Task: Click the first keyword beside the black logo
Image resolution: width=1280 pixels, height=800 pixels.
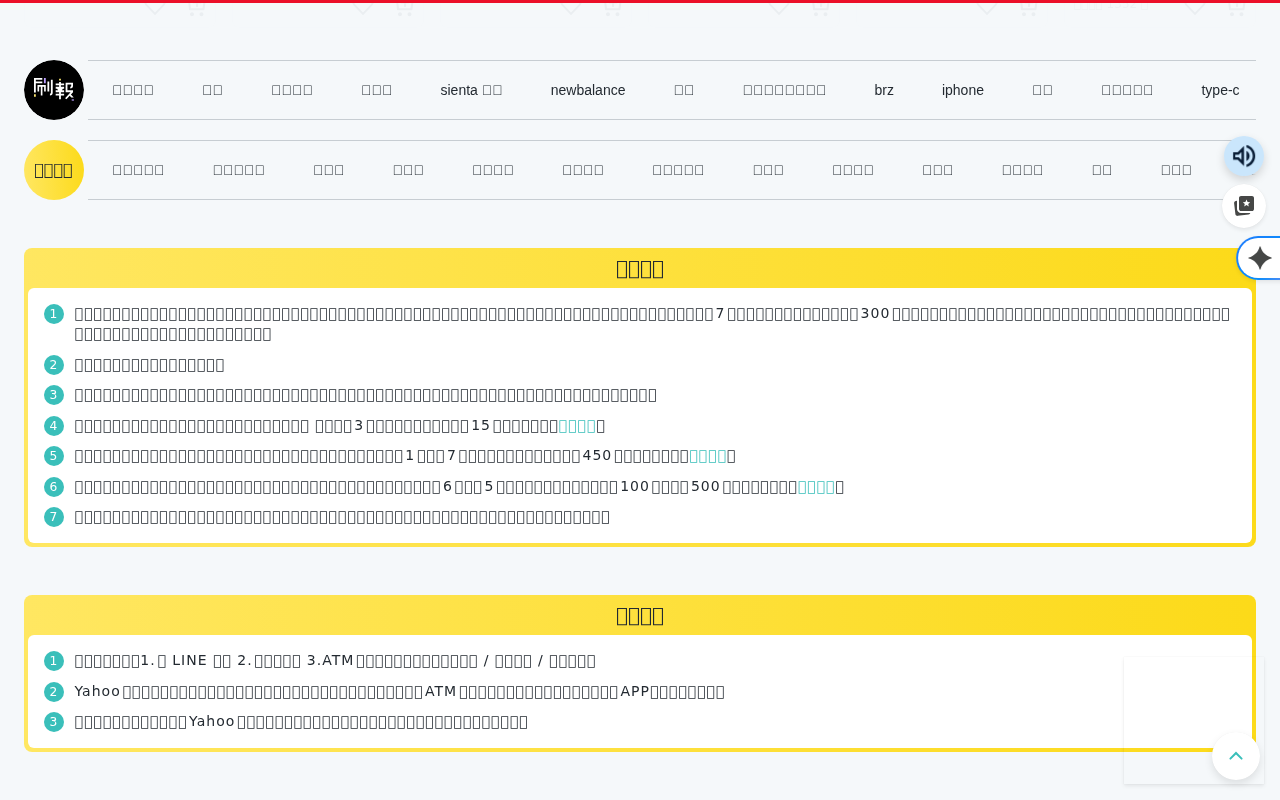Action: click(x=133, y=90)
